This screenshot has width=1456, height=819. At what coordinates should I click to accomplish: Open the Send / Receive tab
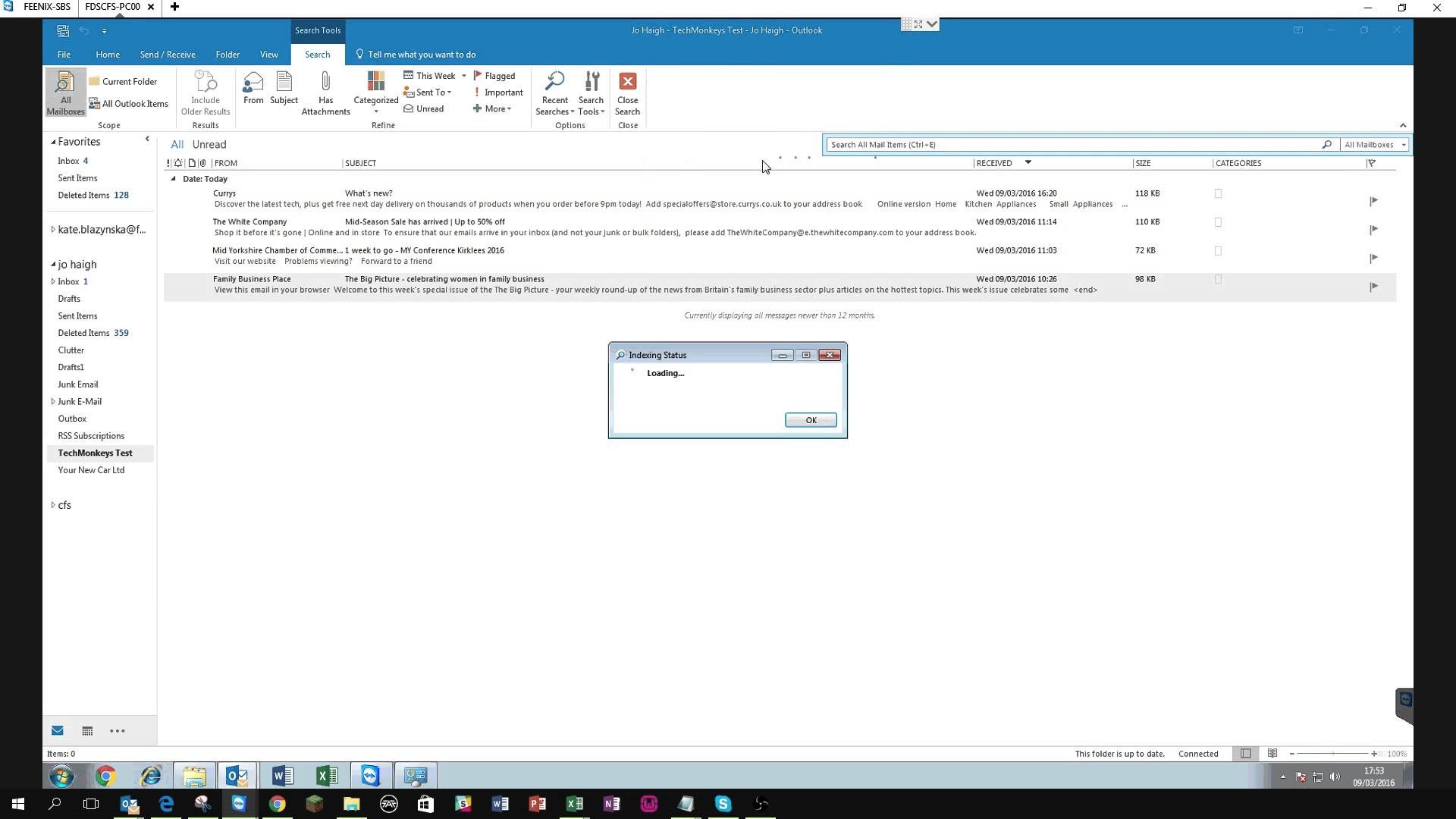click(x=168, y=54)
